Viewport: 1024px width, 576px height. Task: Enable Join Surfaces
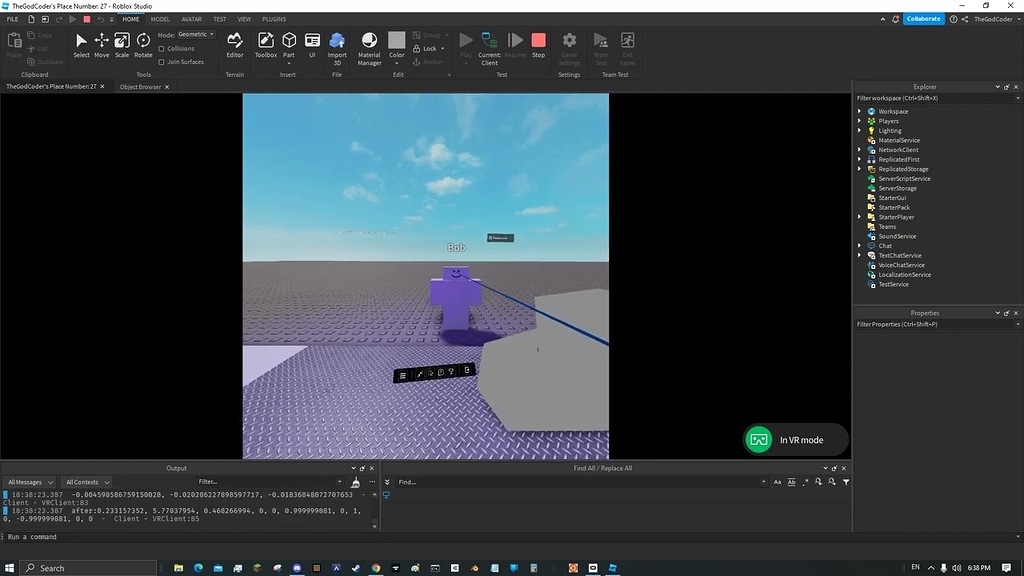coord(162,62)
